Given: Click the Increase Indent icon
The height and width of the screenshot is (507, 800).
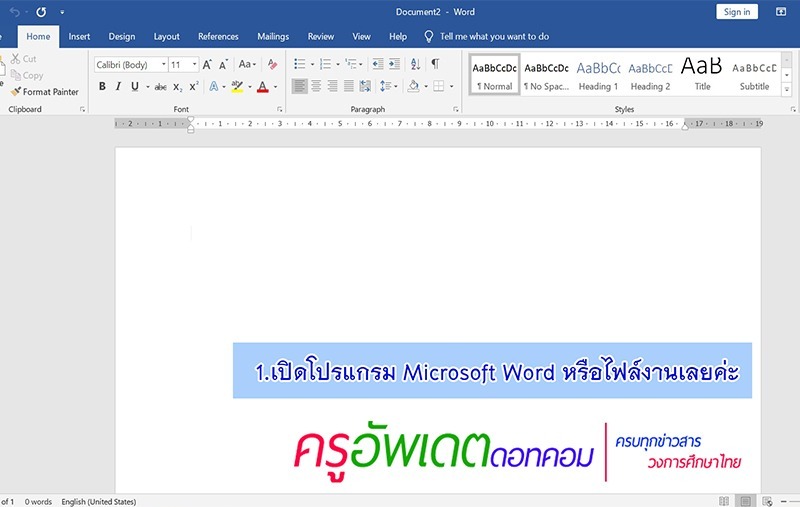Looking at the screenshot, I should [x=394, y=64].
